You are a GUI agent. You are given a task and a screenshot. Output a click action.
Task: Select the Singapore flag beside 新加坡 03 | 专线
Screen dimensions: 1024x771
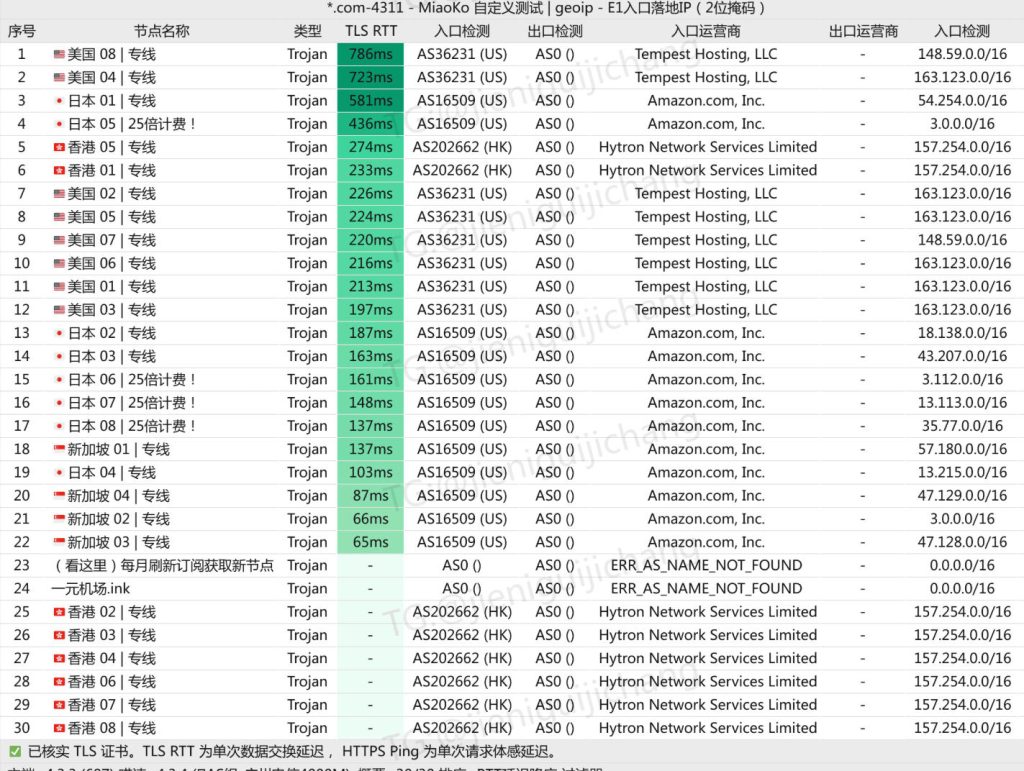59,543
